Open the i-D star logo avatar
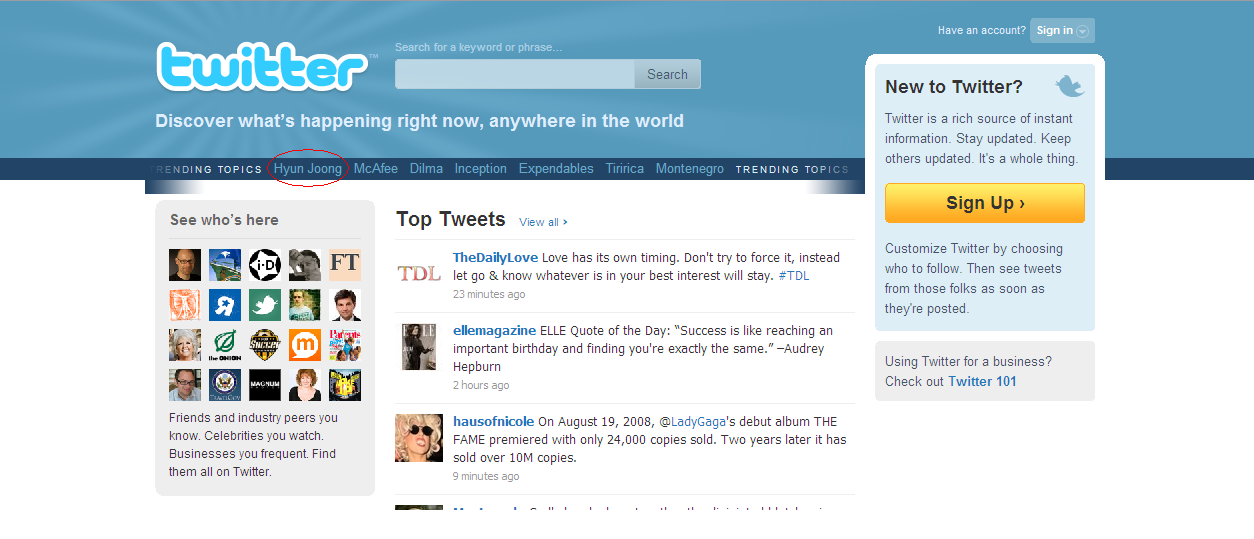This screenshot has width=1254, height=539. point(265,265)
